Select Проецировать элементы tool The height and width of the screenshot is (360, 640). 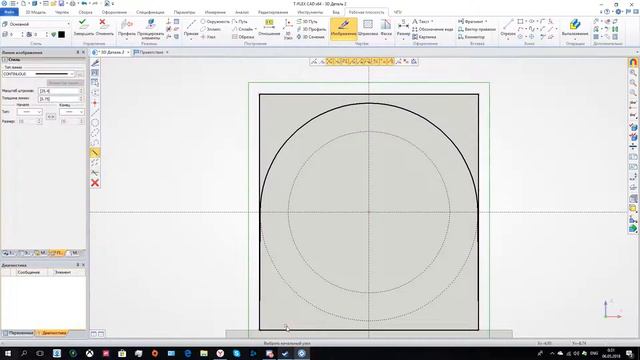pyautogui.click(x=150, y=29)
